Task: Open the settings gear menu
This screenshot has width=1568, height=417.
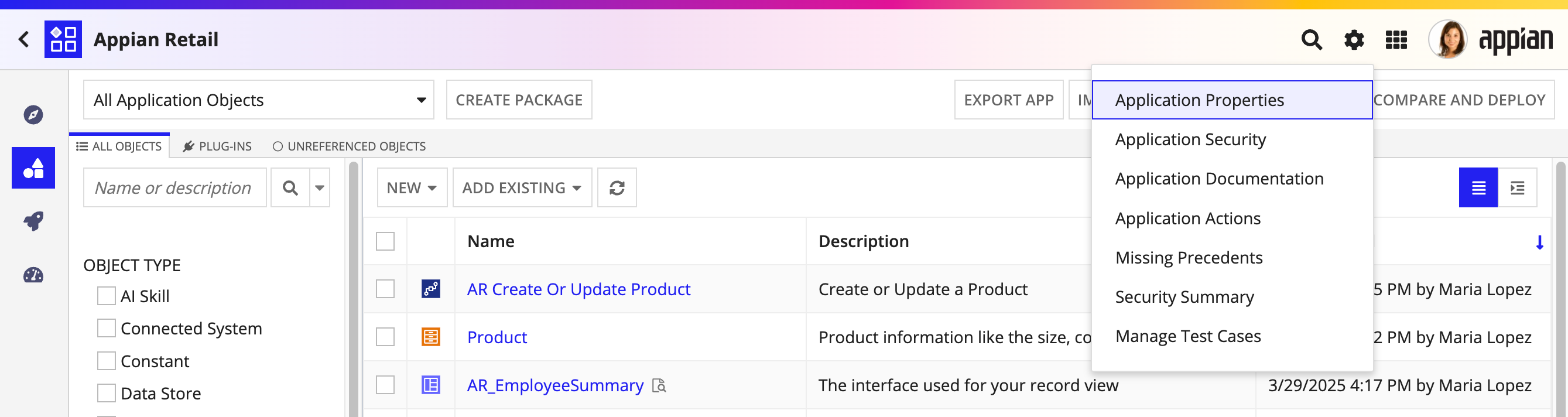Action: tap(1354, 40)
